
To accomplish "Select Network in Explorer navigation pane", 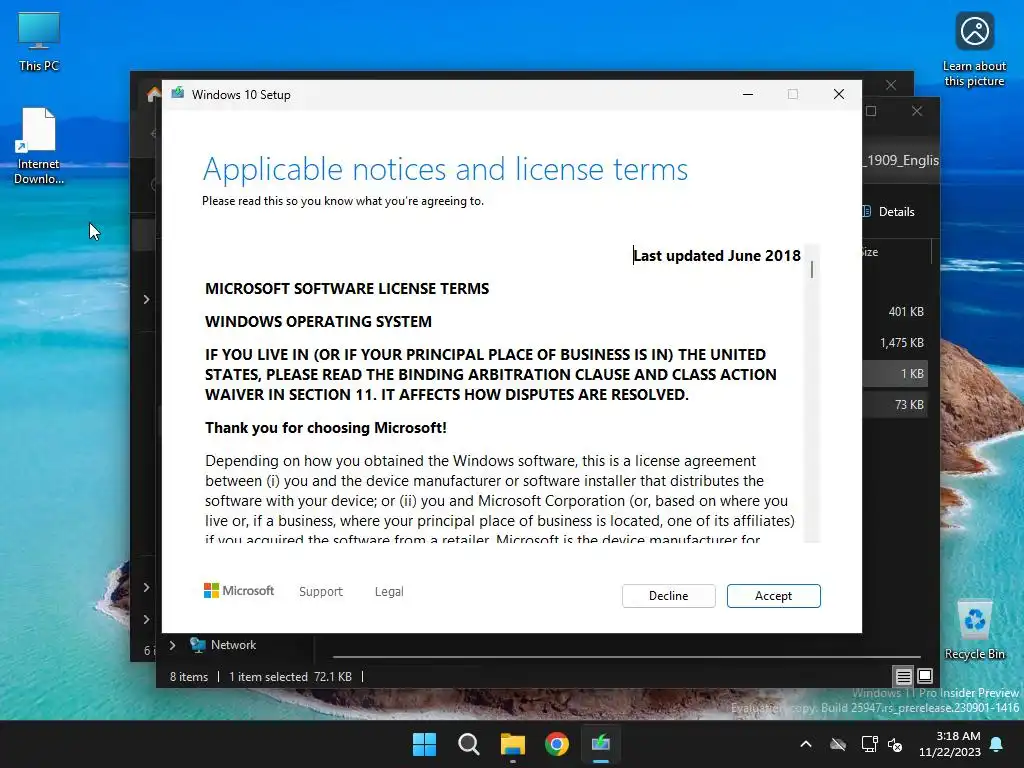I will pyautogui.click(x=233, y=645).
